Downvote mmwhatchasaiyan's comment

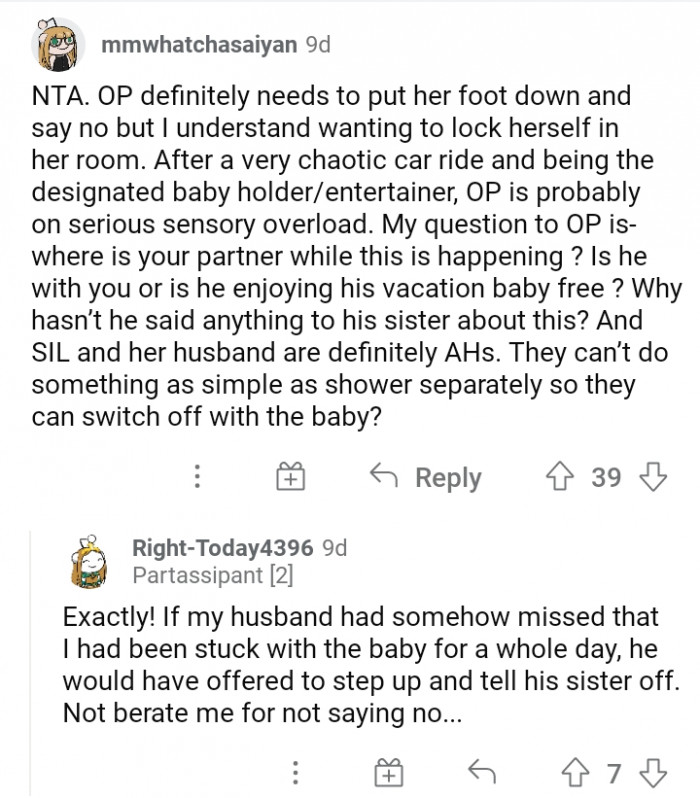(652, 477)
